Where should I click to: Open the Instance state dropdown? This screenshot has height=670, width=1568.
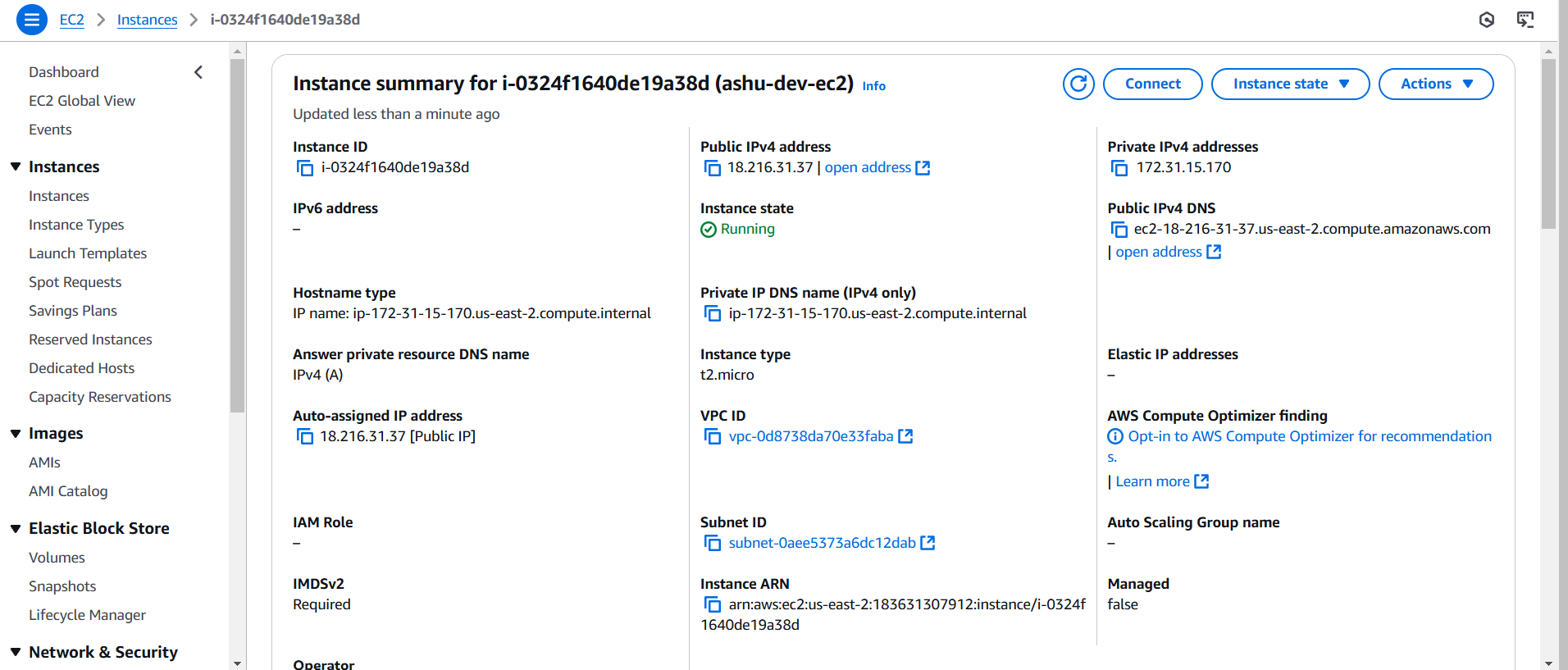[x=1290, y=84]
